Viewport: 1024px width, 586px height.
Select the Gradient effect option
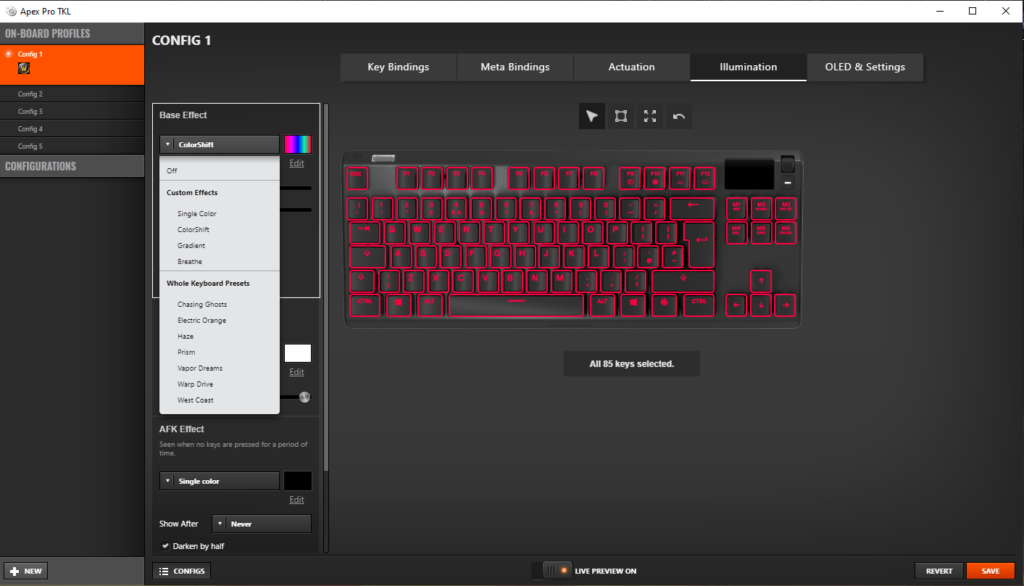[x=219, y=246]
